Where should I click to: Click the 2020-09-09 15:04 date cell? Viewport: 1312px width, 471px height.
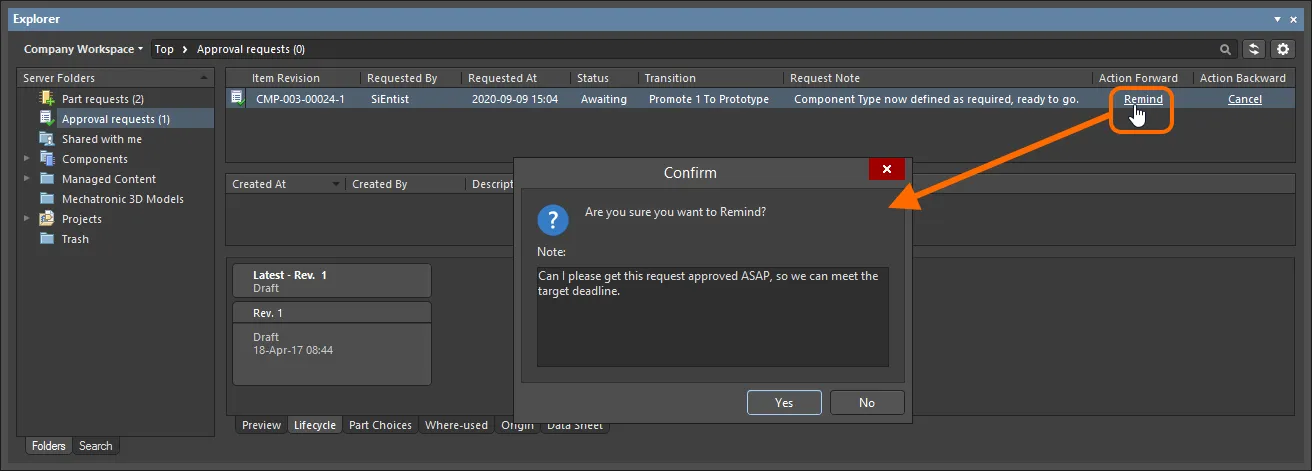(x=515, y=99)
